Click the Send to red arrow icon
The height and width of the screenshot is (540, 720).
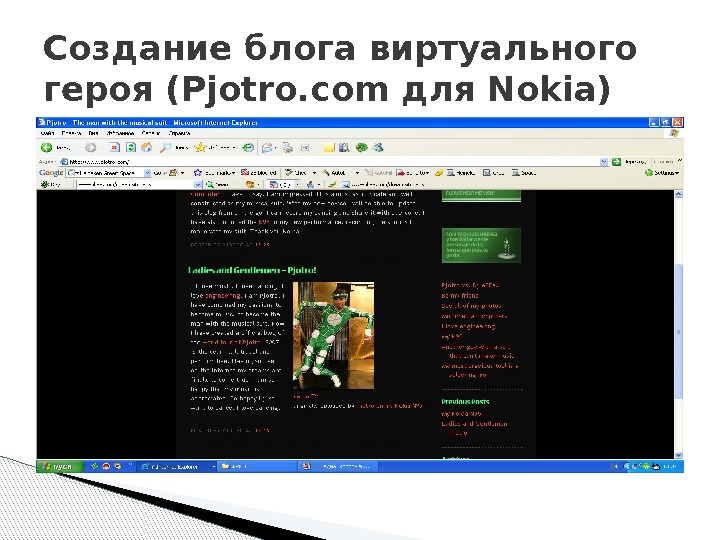400,173
